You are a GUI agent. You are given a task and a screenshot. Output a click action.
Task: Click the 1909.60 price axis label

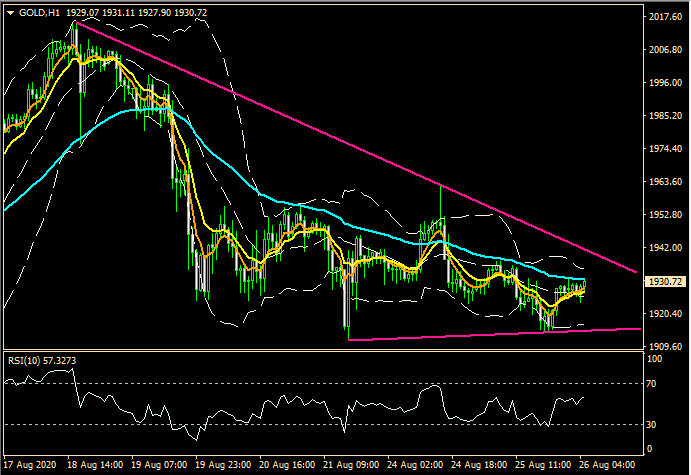tap(663, 346)
